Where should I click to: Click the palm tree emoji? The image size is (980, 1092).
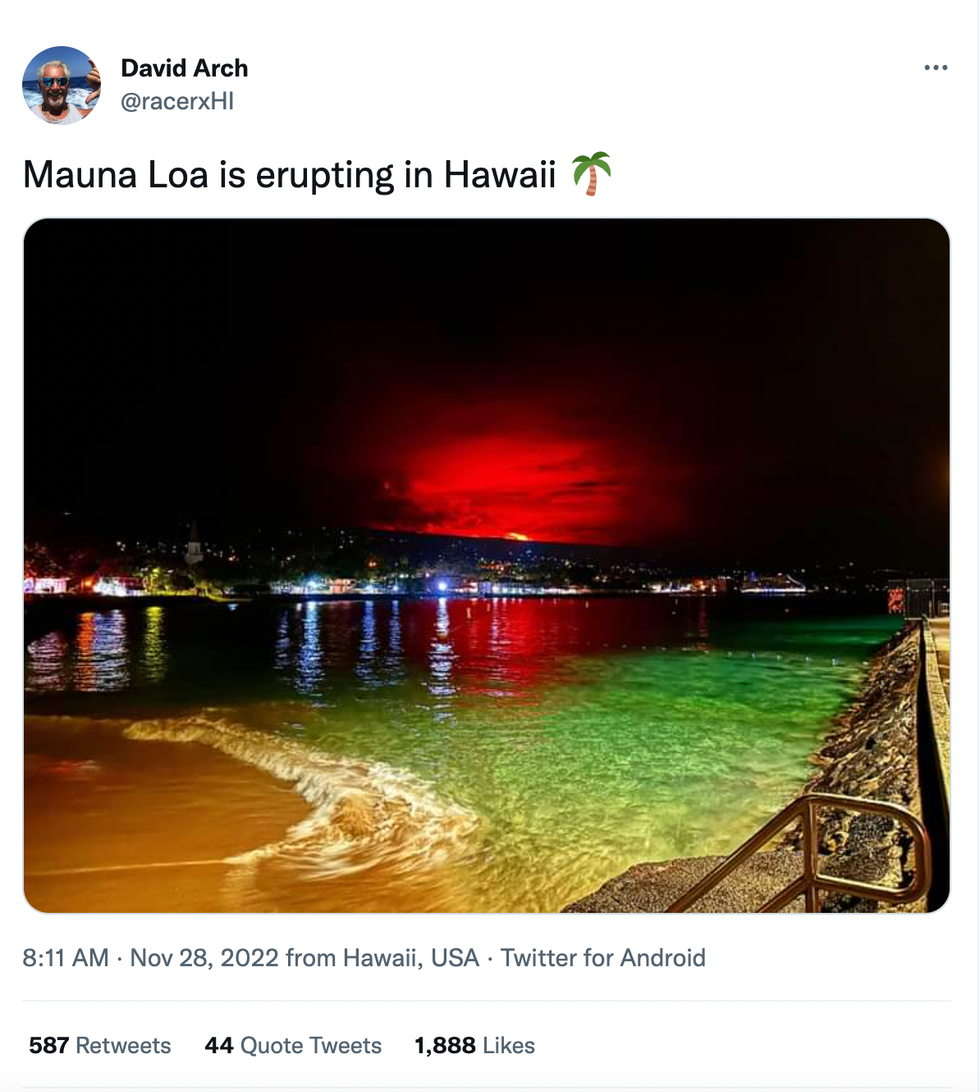[591, 173]
